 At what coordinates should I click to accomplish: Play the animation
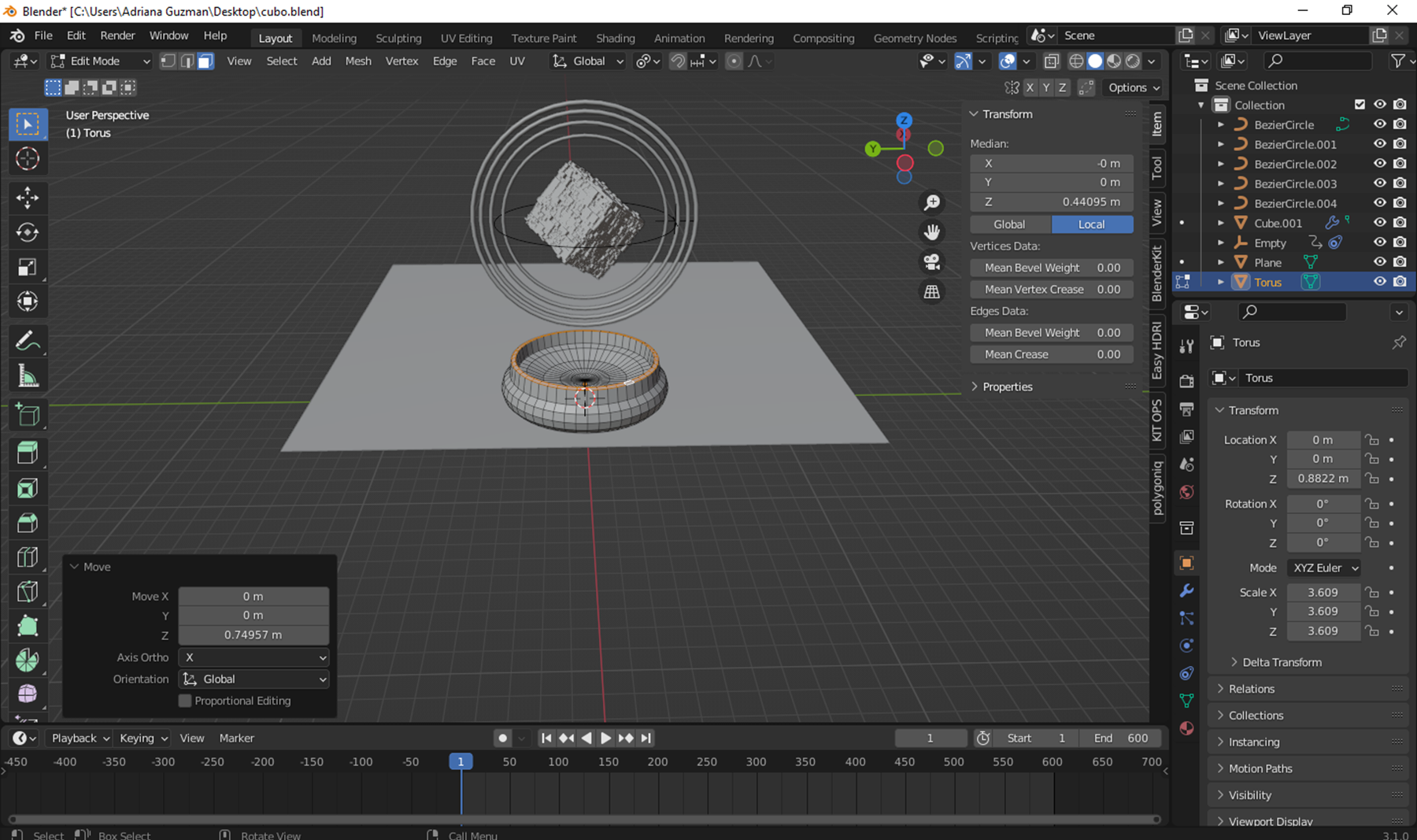[x=605, y=738]
